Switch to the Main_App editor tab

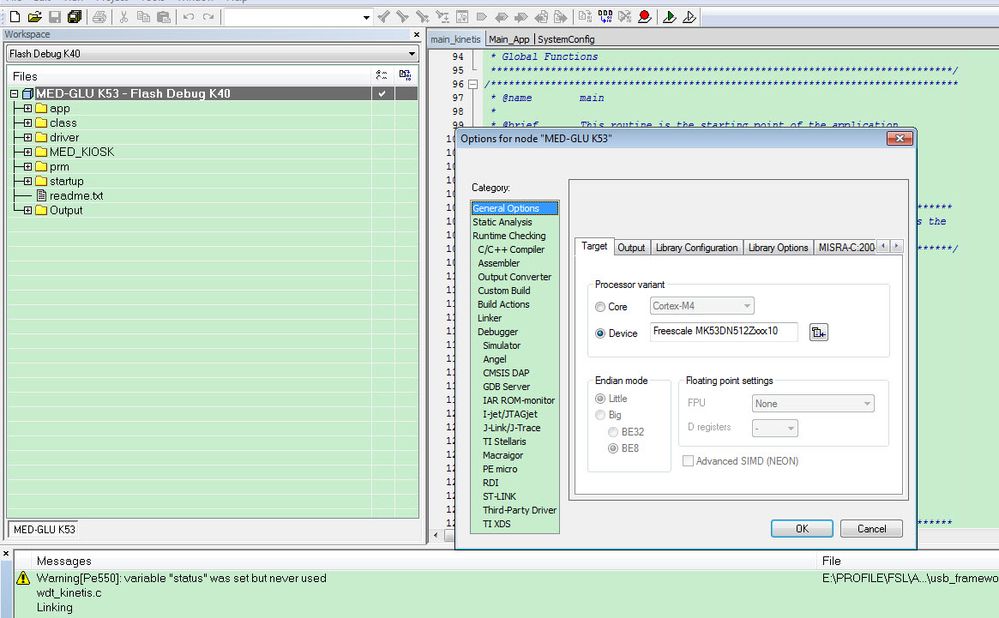[509, 39]
